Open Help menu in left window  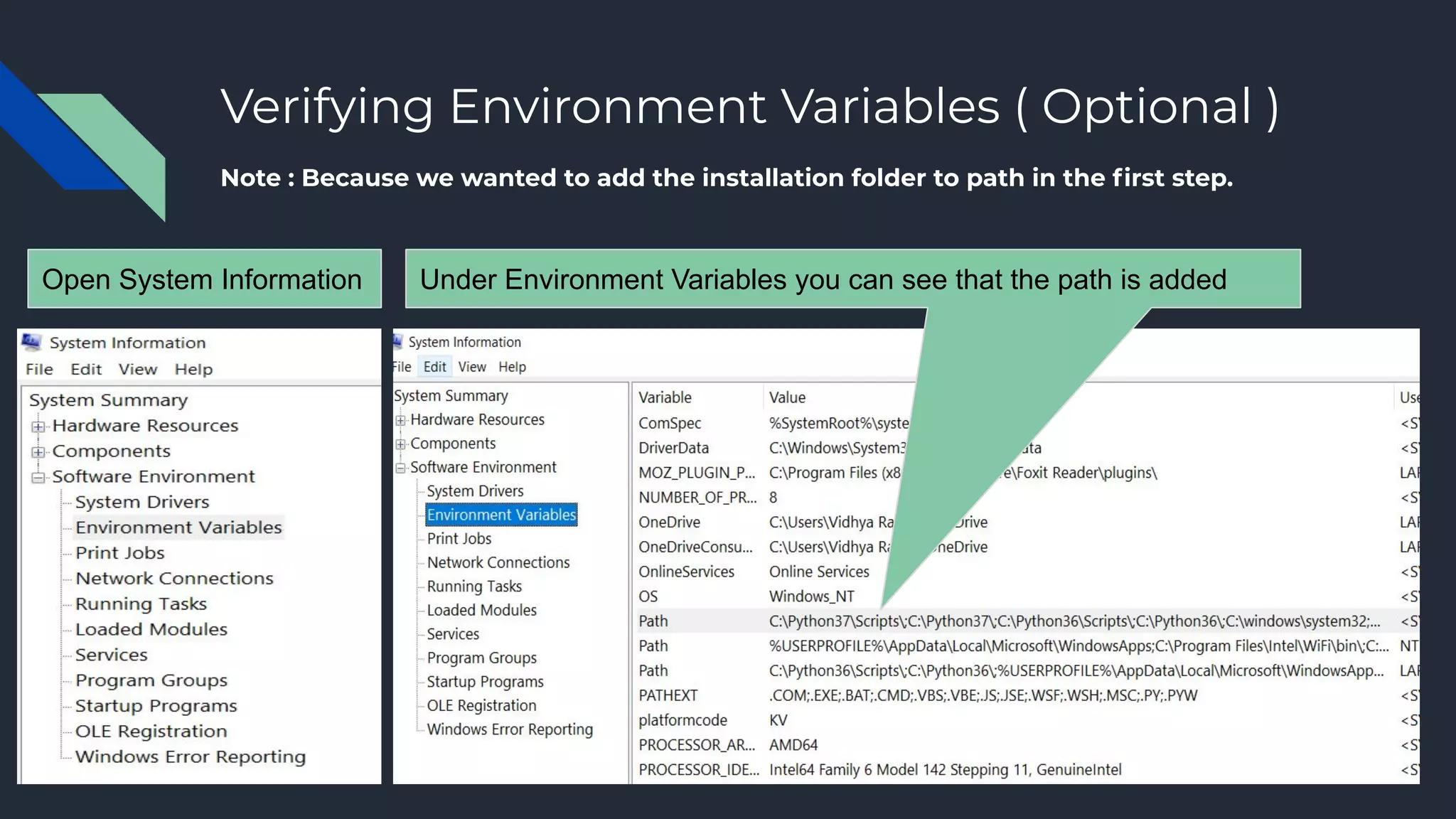click(x=193, y=369)
